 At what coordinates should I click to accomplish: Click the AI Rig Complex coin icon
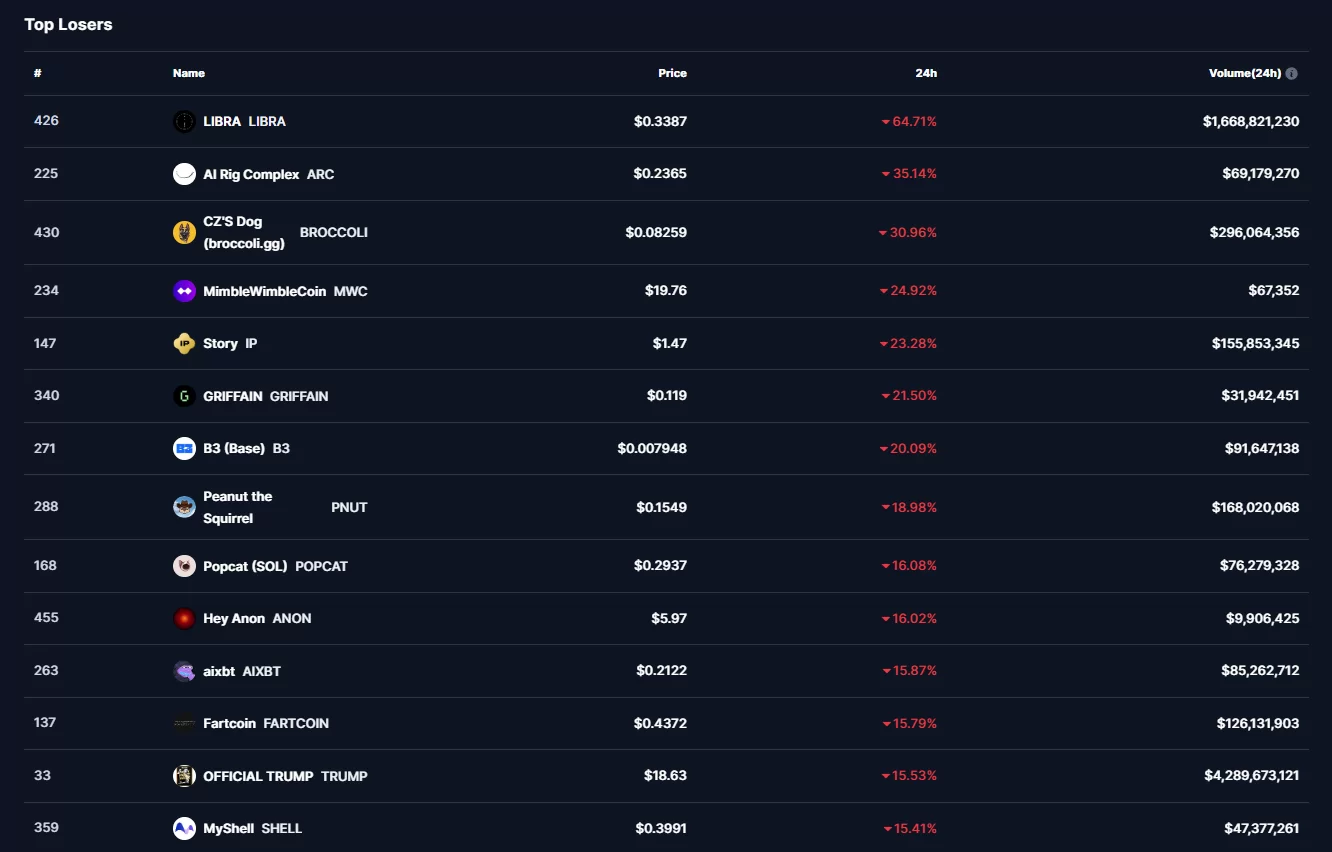click(184, 174)
